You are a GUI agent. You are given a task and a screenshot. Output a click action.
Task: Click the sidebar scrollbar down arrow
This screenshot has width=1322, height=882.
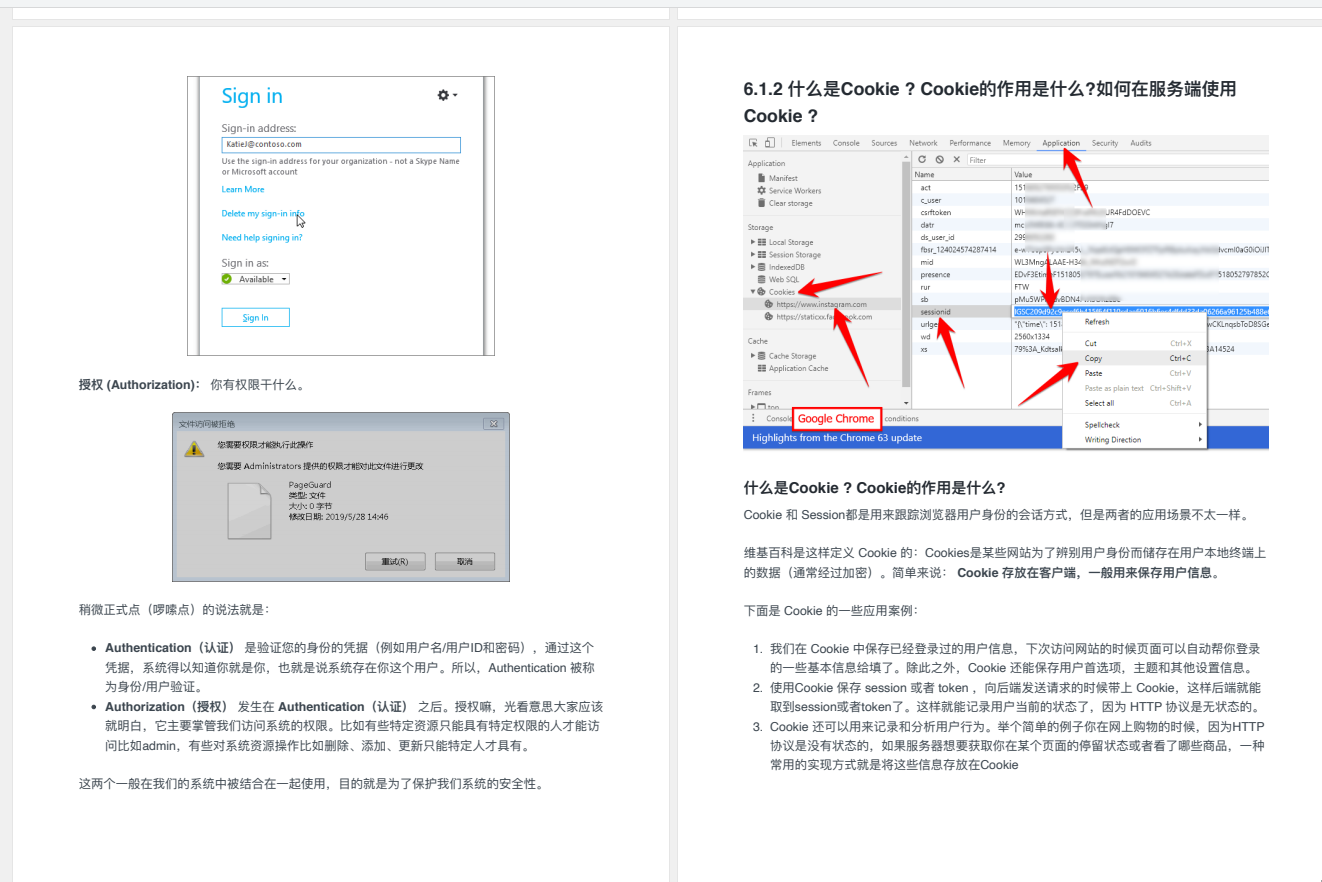[x=907, y=403]
